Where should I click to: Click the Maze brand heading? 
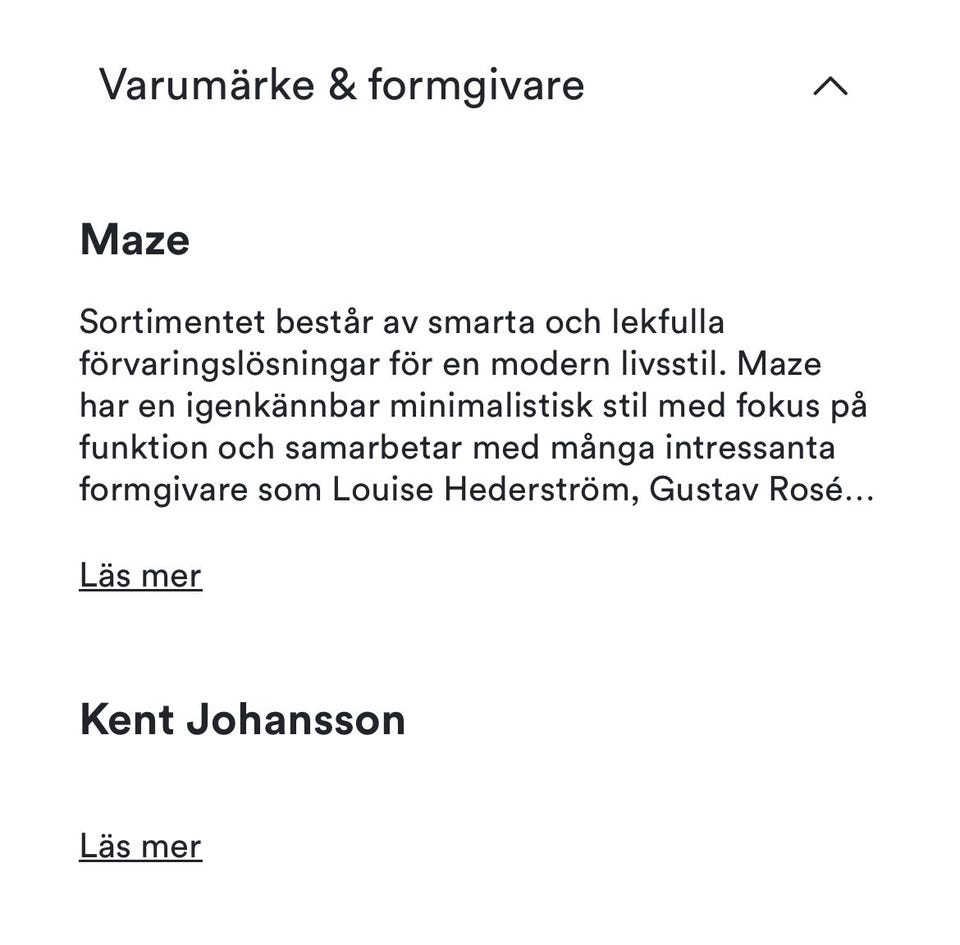coord(134,240)
